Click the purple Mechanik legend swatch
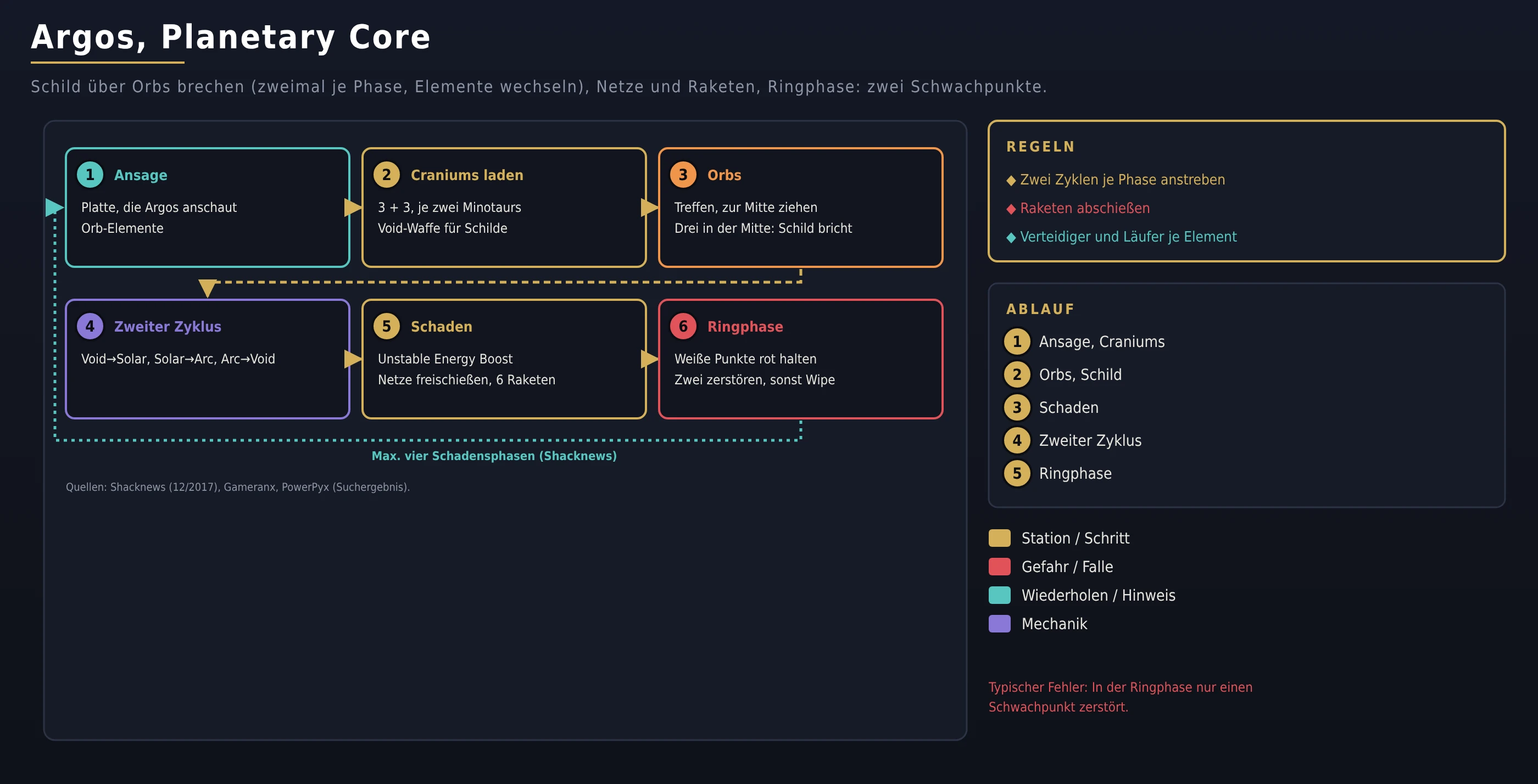 pyautogui.click(x=1000, y=624)
